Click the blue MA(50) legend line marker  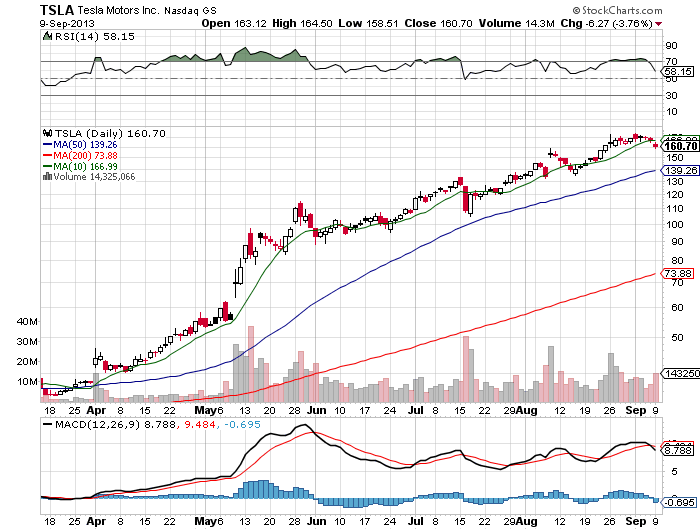pyautogui.click(x=47, y=145)
